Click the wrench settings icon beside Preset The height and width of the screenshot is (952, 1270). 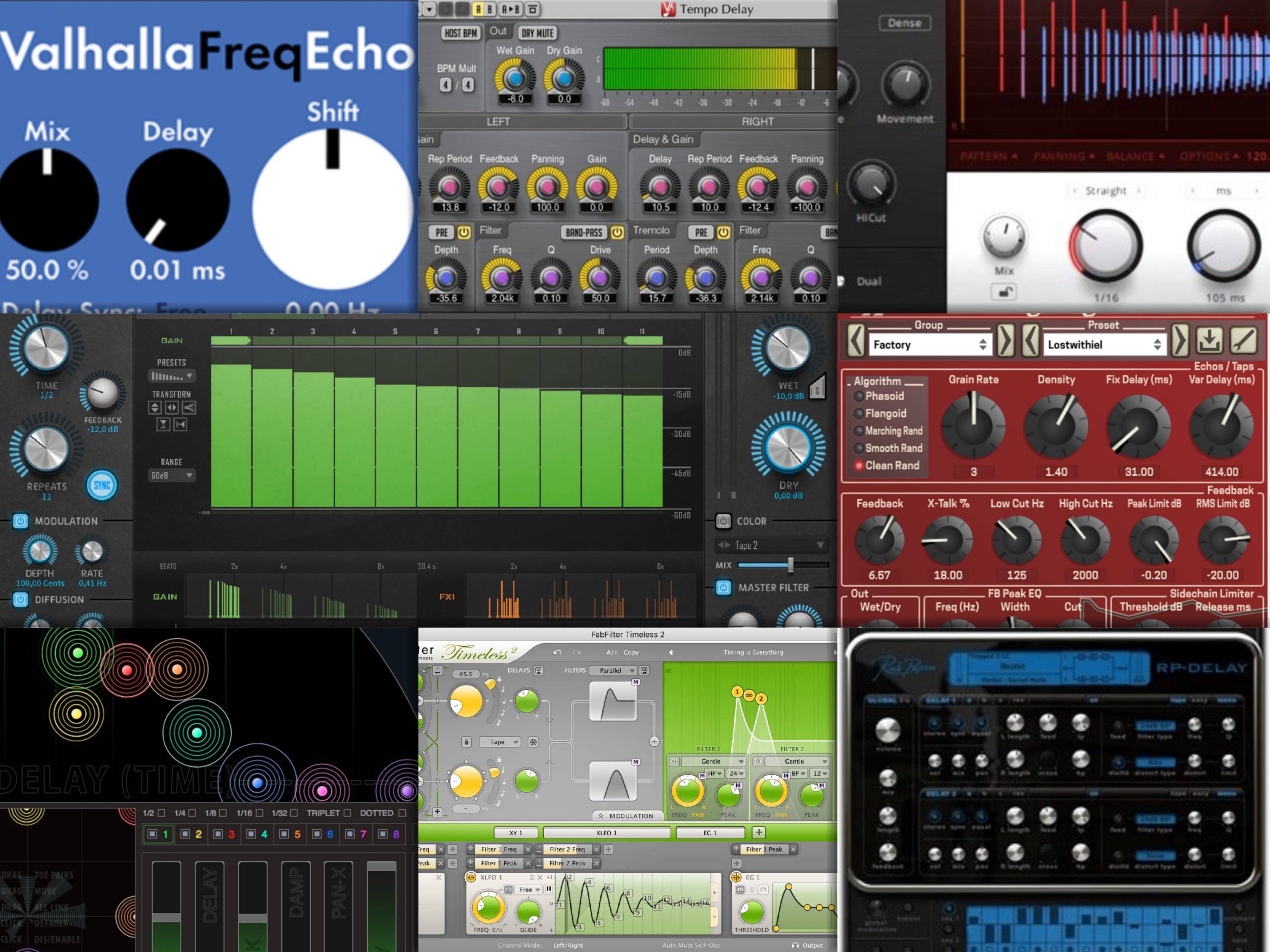1242,341
